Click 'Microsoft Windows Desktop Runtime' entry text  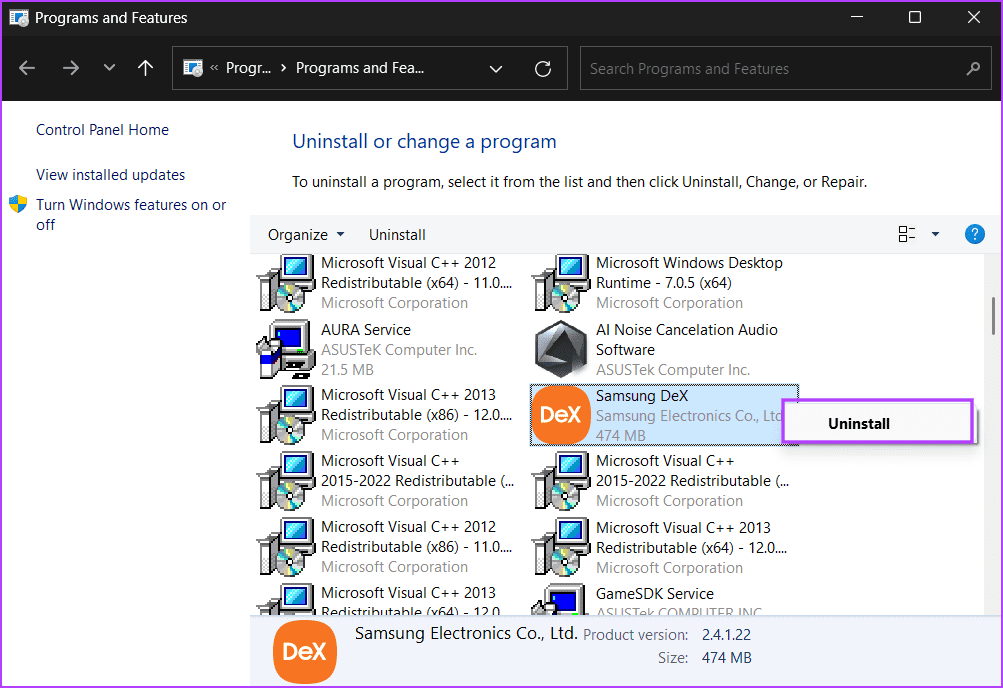(689, 272)
